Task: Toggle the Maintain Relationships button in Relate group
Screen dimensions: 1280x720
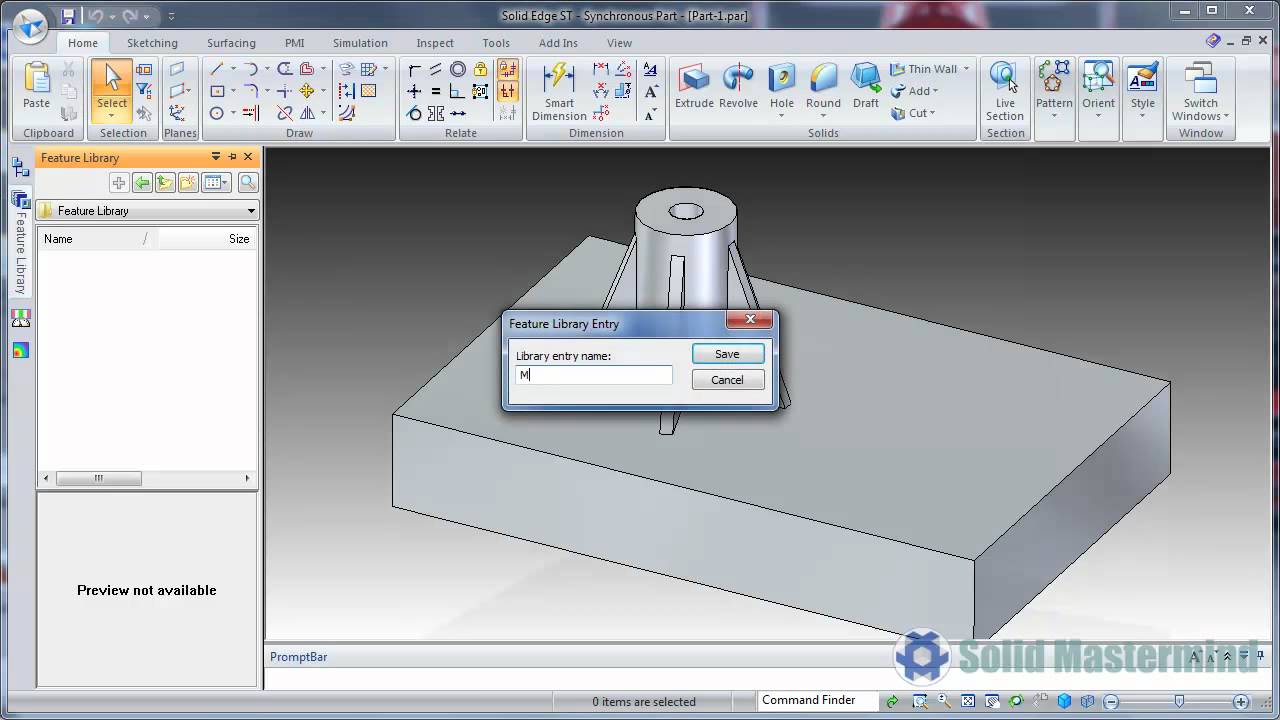Action: coord(508,69)
